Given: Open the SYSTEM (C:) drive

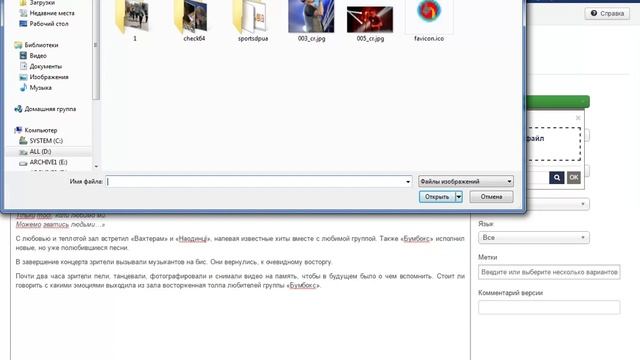Looking at the screenshot, I should (46, 141).
